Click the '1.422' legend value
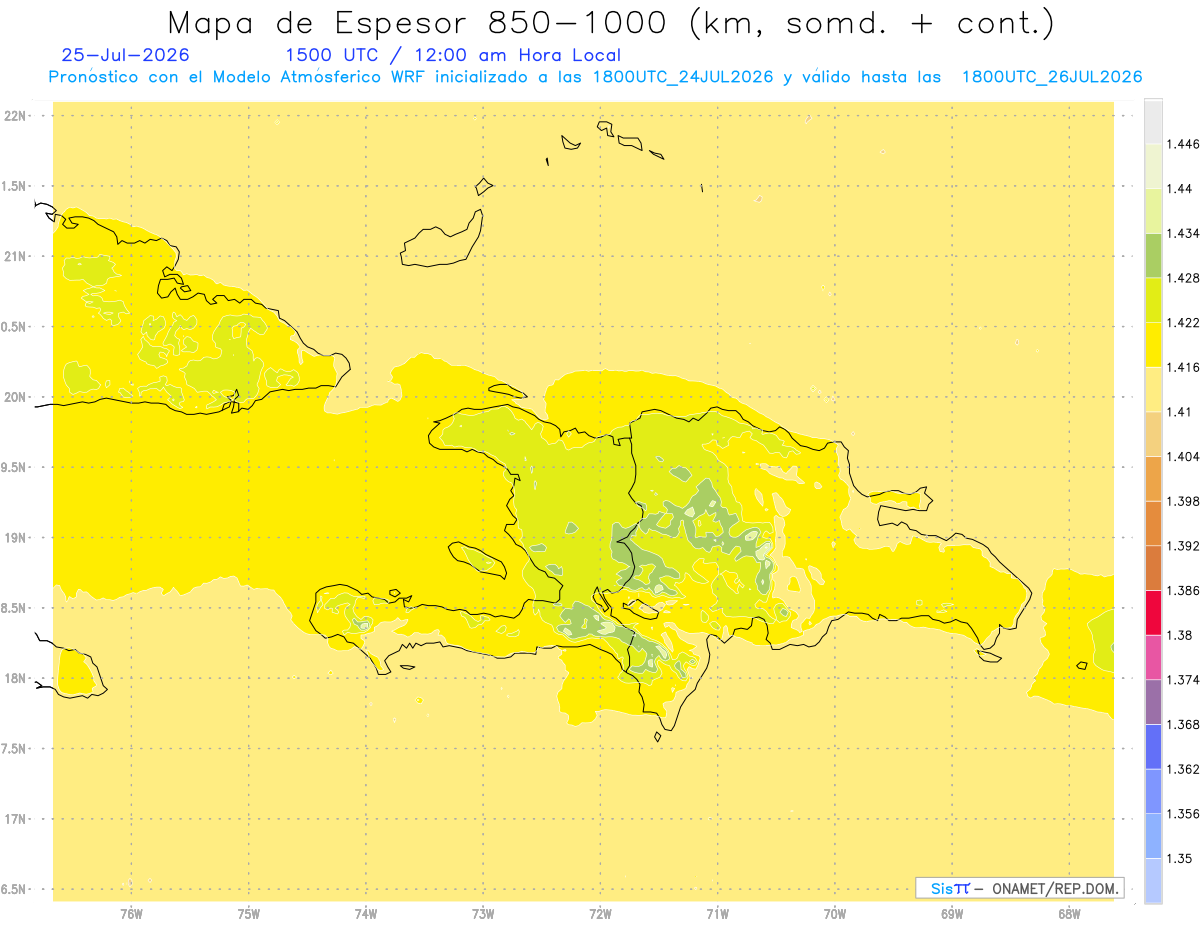This screenshot has width=1200, height=927. [1182, 322]
